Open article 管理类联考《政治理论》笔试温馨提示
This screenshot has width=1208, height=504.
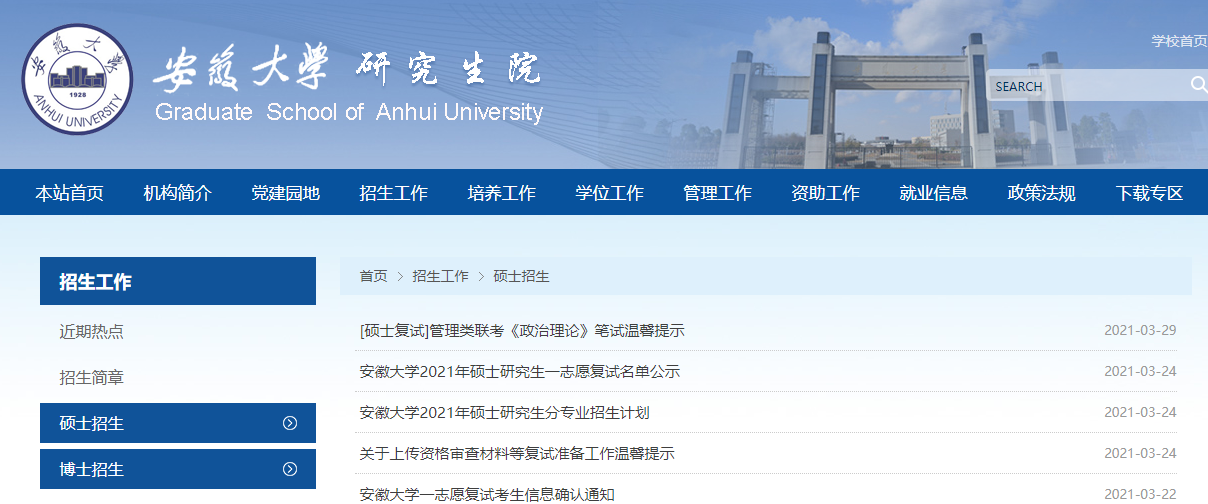pos(522,331)
